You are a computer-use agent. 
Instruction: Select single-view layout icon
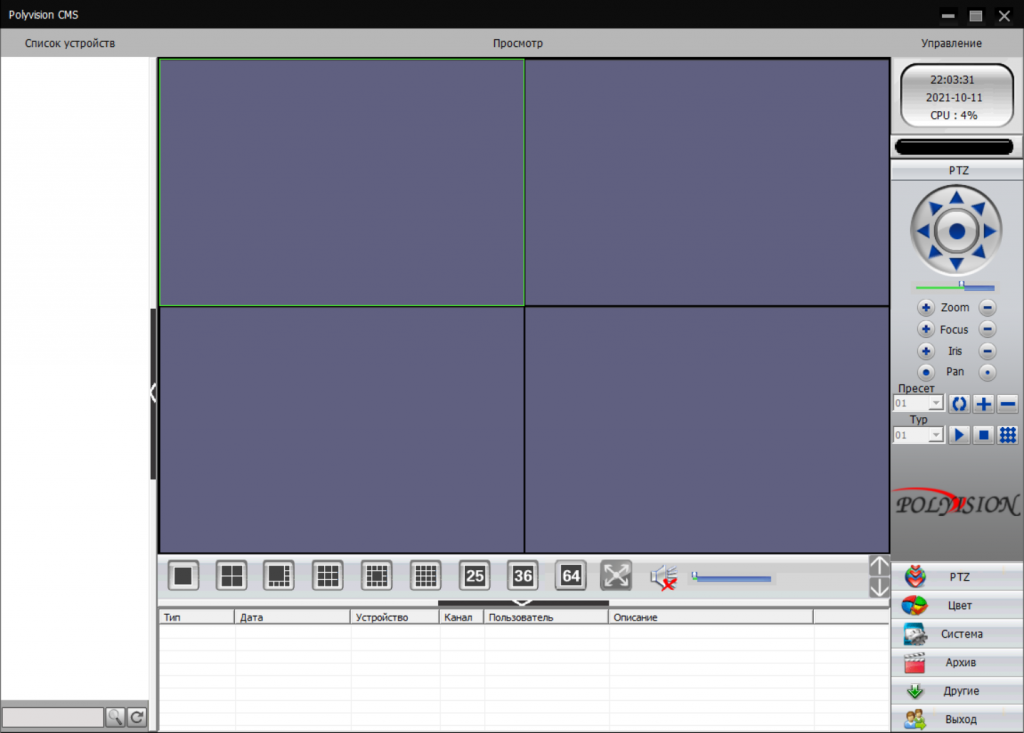tap(183, 575)
